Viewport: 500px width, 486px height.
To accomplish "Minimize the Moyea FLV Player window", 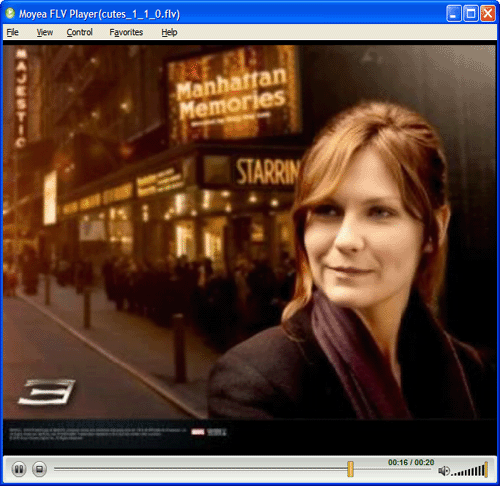I will pyautogui.click(x=454, y=14).
